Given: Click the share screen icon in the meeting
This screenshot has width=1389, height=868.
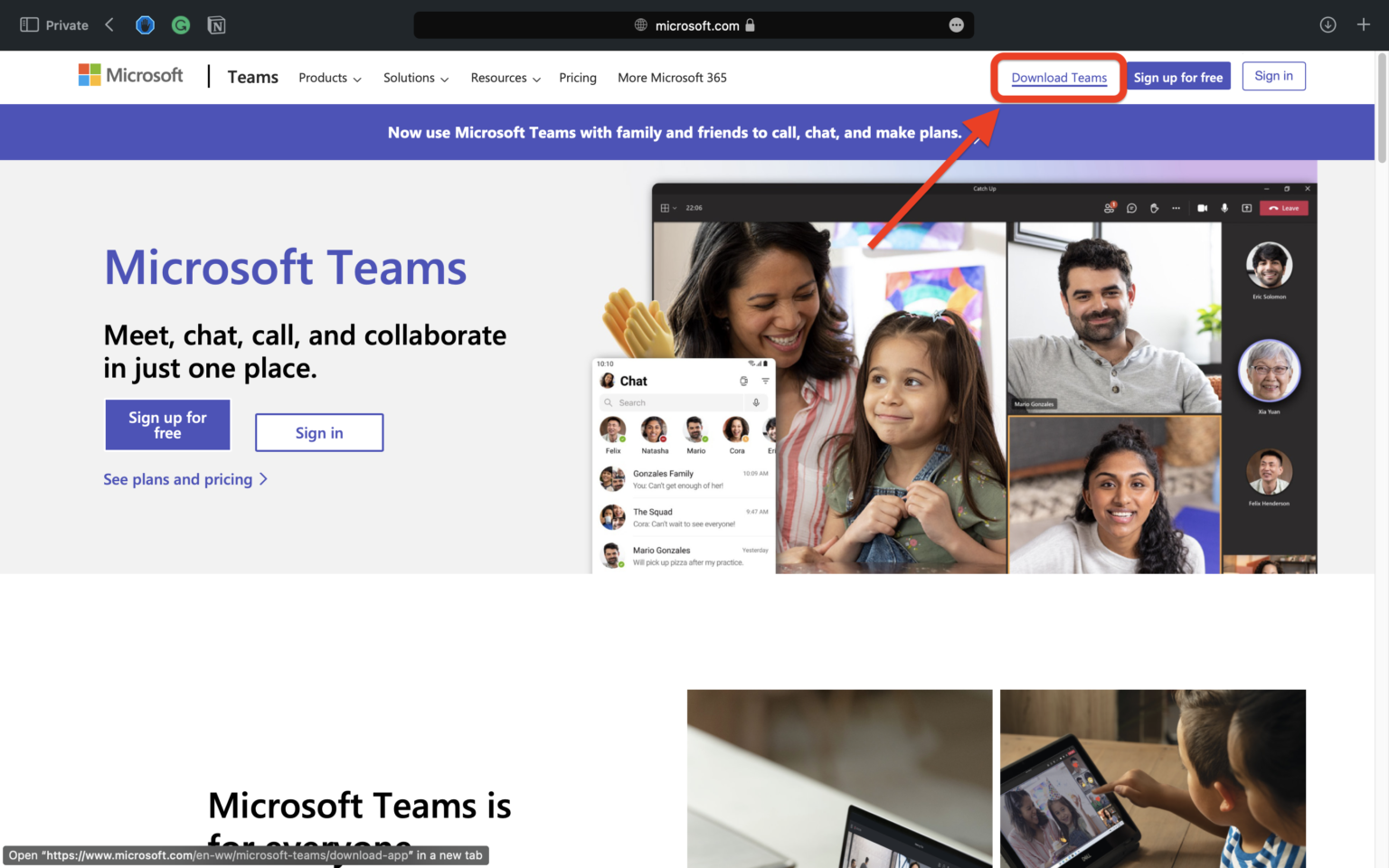Looking at the screenshot, I should (x=1247, y=208).
